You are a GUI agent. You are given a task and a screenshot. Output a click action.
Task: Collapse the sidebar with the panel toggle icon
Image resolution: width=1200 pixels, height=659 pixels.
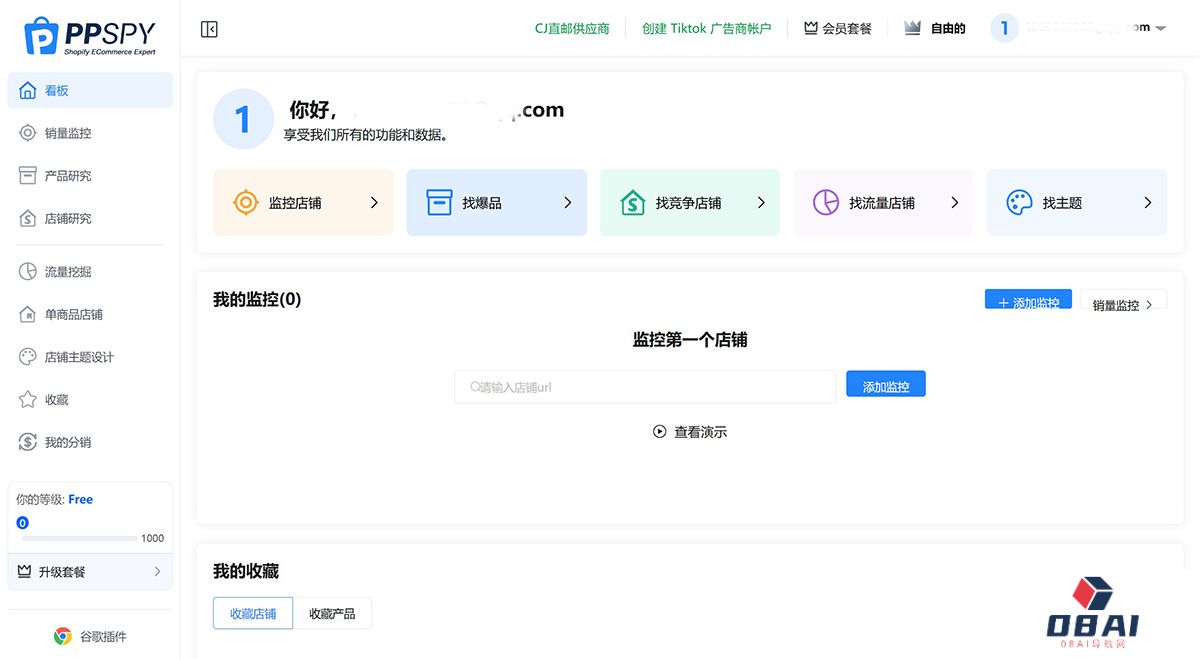point(209,29)
